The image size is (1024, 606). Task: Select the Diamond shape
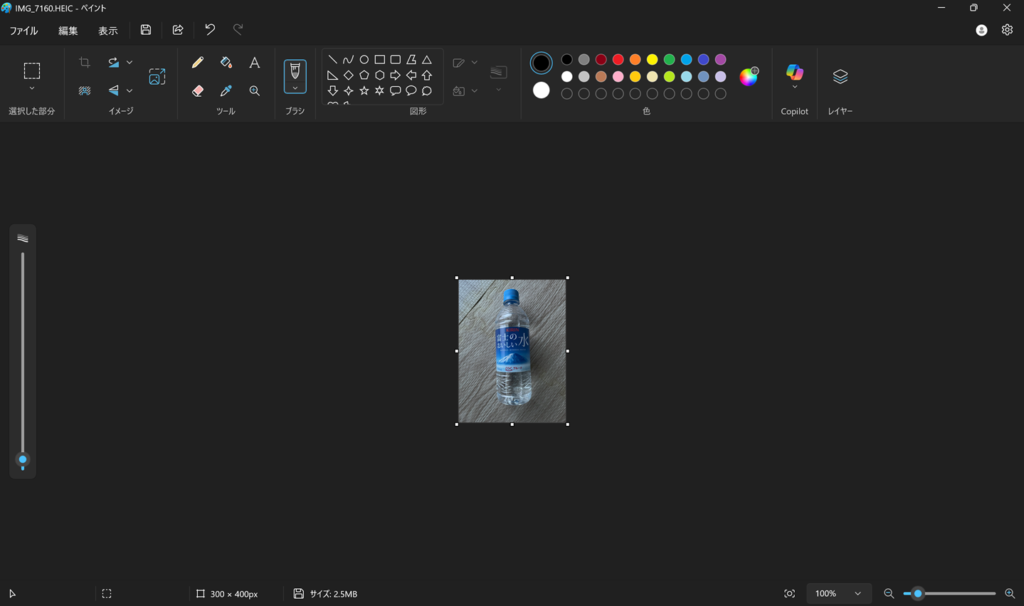tap(348, 75)
